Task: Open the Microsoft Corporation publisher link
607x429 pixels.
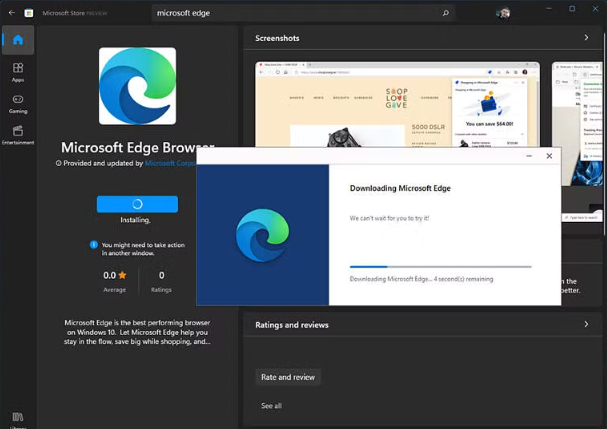Action: pyautogui.click(x=170, y=163)
